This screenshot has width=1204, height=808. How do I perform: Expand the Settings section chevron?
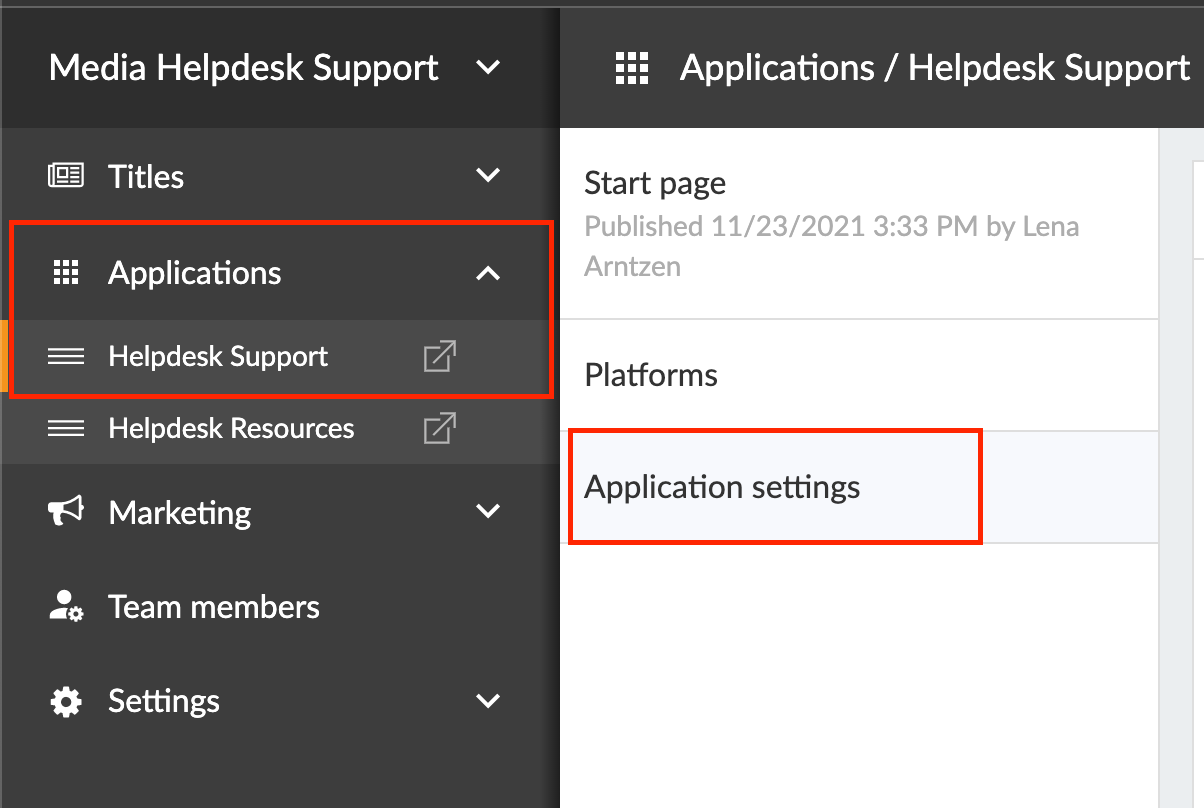pyautogui.click(x=488, y=701)
